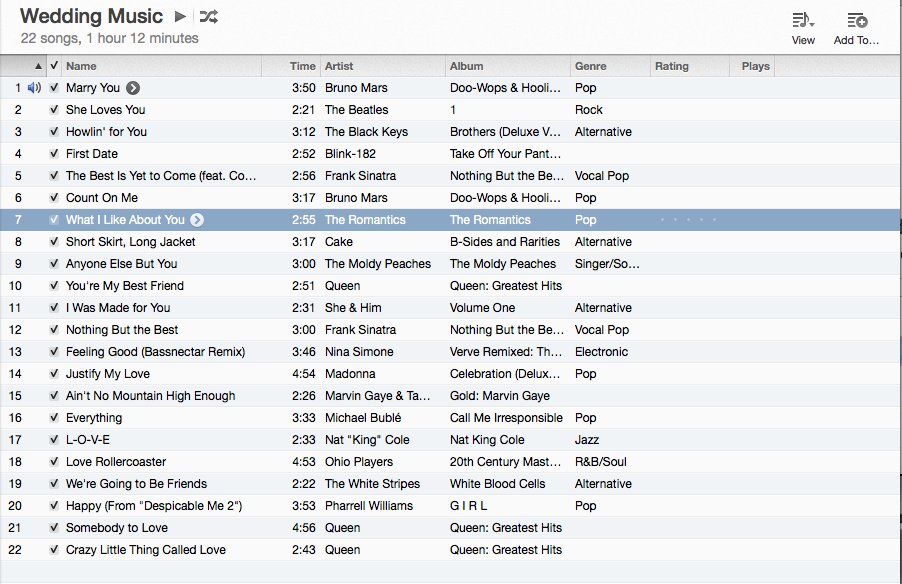Select the song She Loves You

point(105,110)
